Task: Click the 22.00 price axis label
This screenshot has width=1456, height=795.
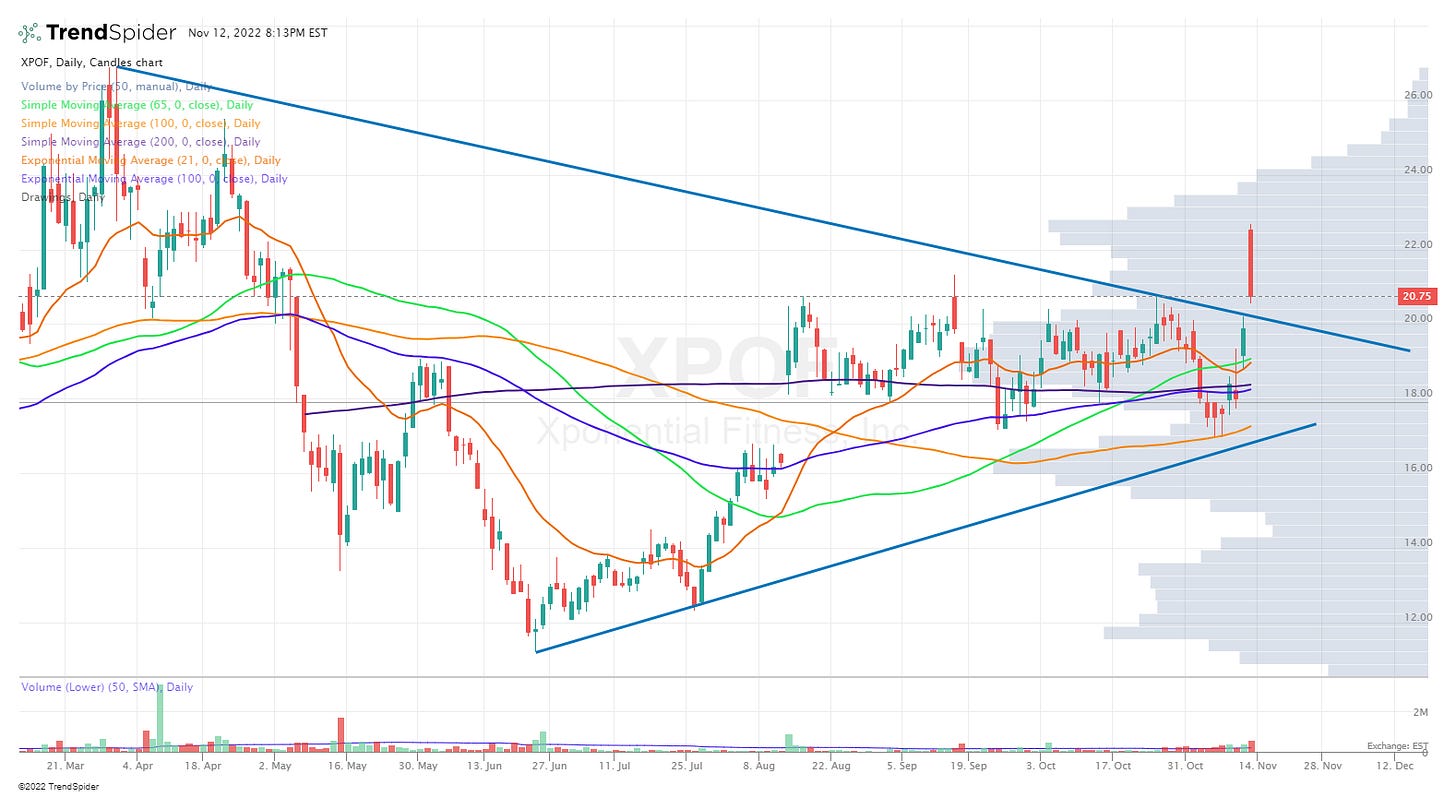Action: 1416,245
